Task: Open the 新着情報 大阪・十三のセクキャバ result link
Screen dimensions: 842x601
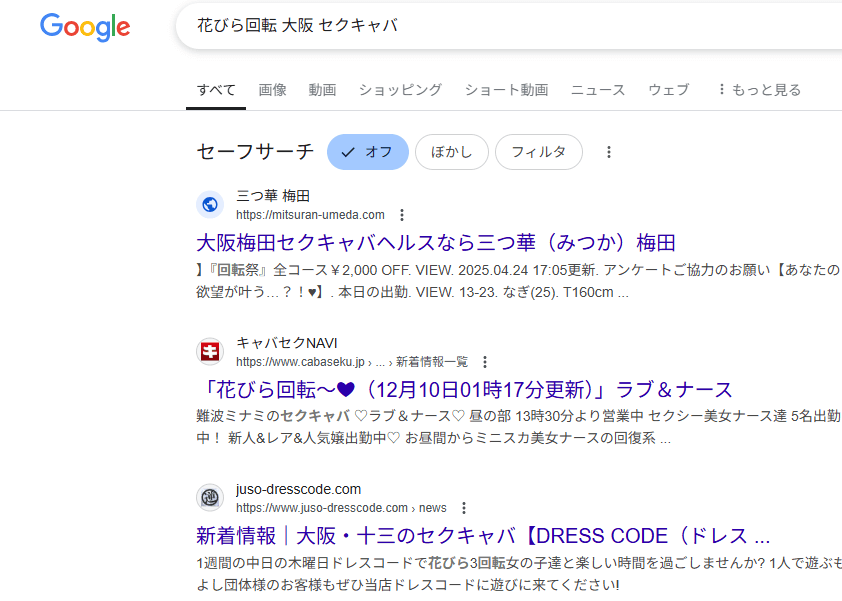Action: pos(483,534)
